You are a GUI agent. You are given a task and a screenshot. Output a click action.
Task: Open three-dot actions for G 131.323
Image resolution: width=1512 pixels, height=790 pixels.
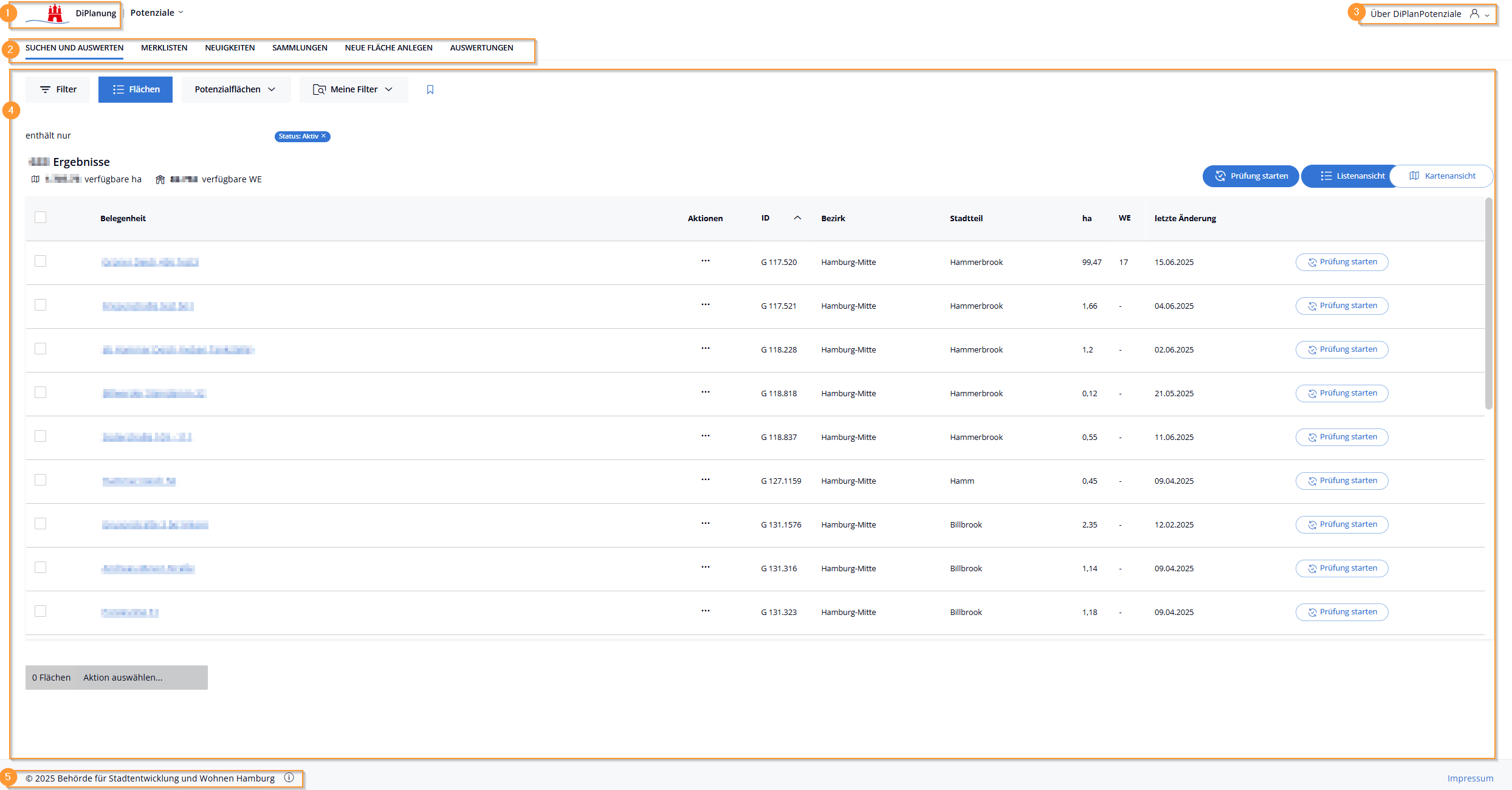click(705, 611)
